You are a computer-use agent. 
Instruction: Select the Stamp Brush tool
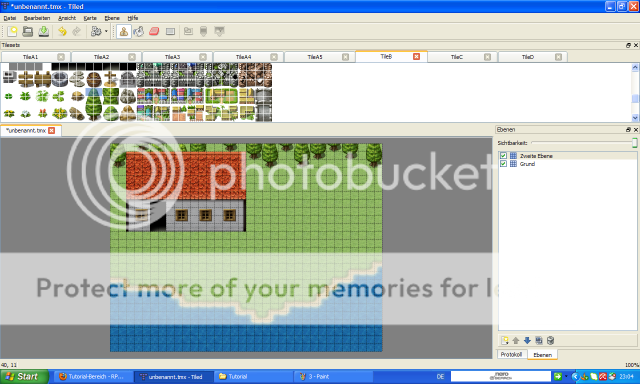[124, 31]
